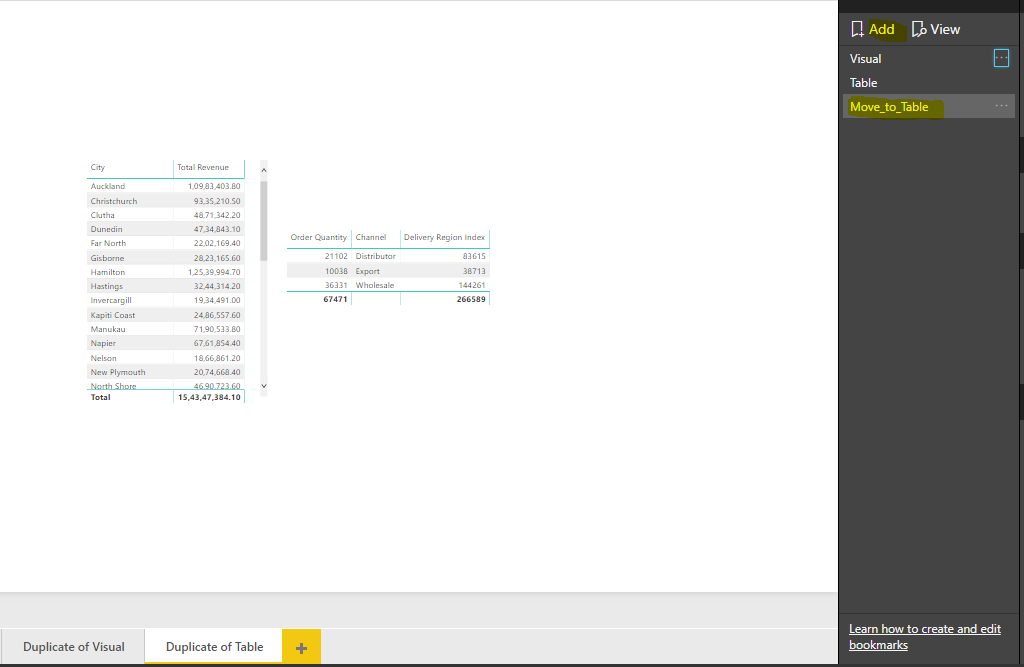Click the bookmark flag icon beside Add
Screen dimensions: 1024x667
tap(857, 29)
